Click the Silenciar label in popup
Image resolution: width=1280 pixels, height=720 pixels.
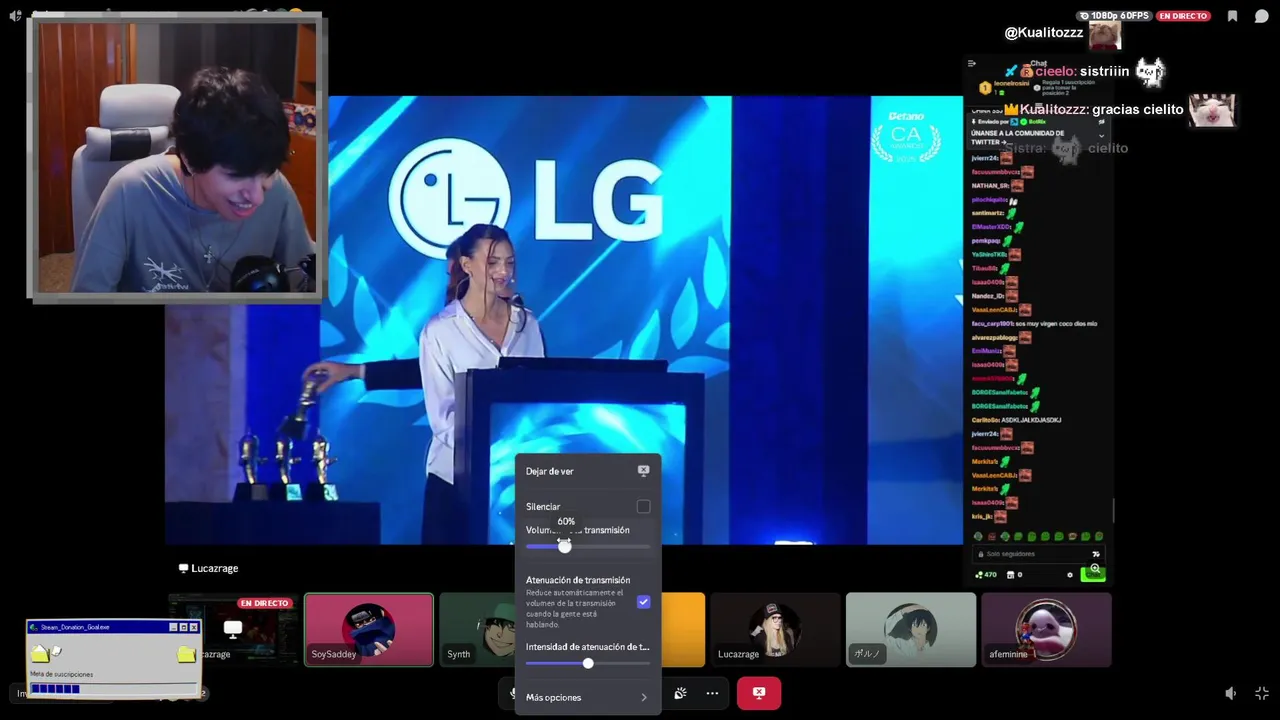click(x=543, y=507)
